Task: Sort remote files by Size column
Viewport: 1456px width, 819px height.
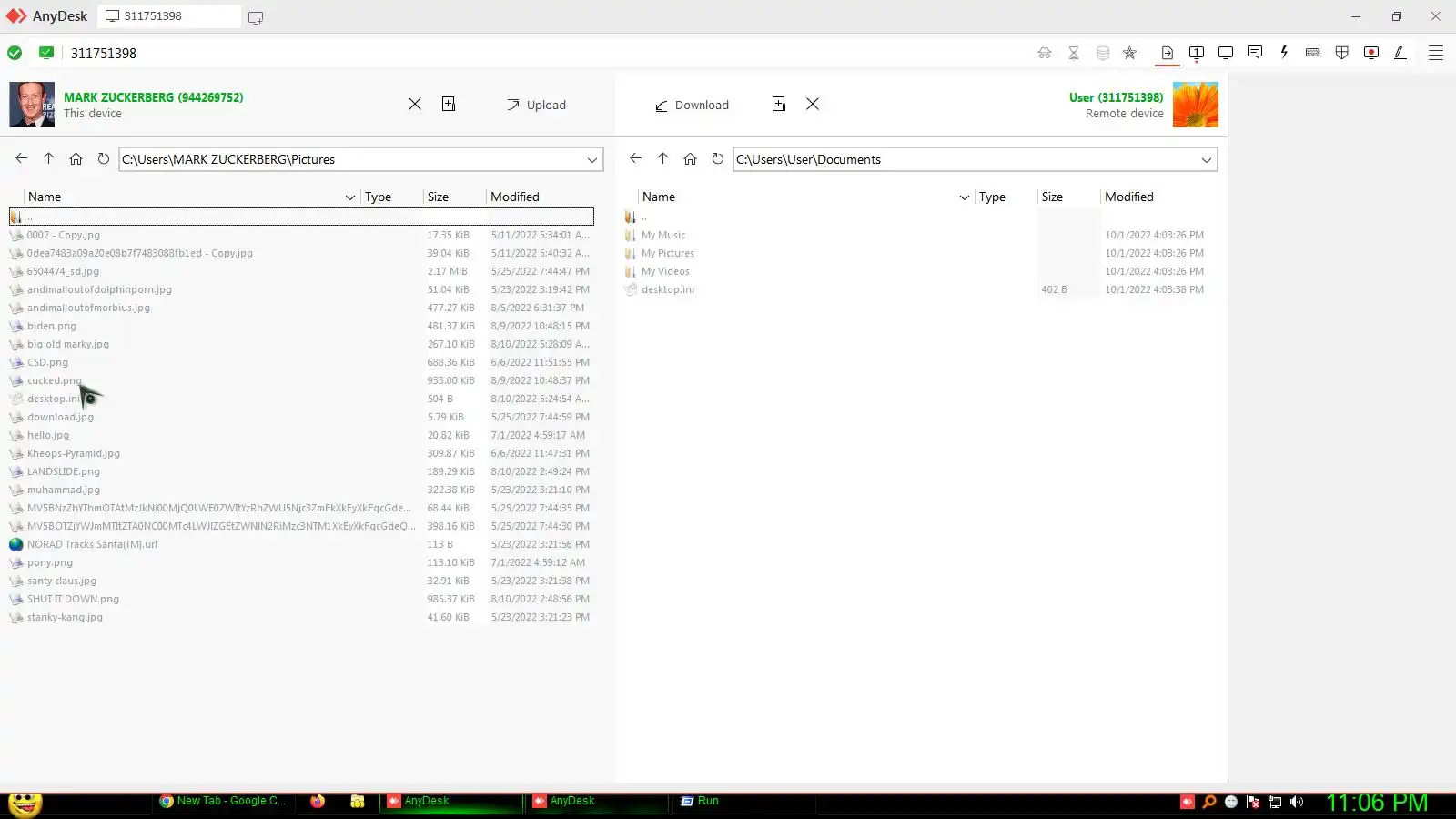Action: [1053, 197]
